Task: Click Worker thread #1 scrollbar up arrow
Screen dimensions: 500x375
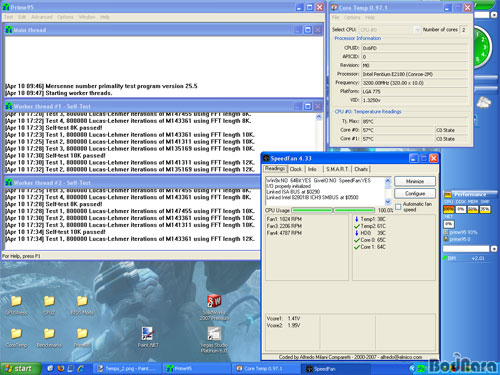Action: tap(319, 117)
